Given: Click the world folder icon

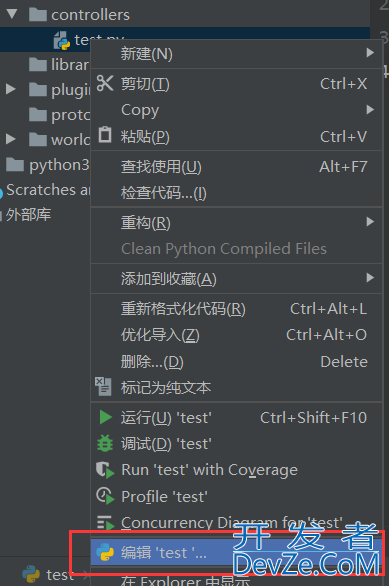Looking at the screenshot, I should [38, 140].
